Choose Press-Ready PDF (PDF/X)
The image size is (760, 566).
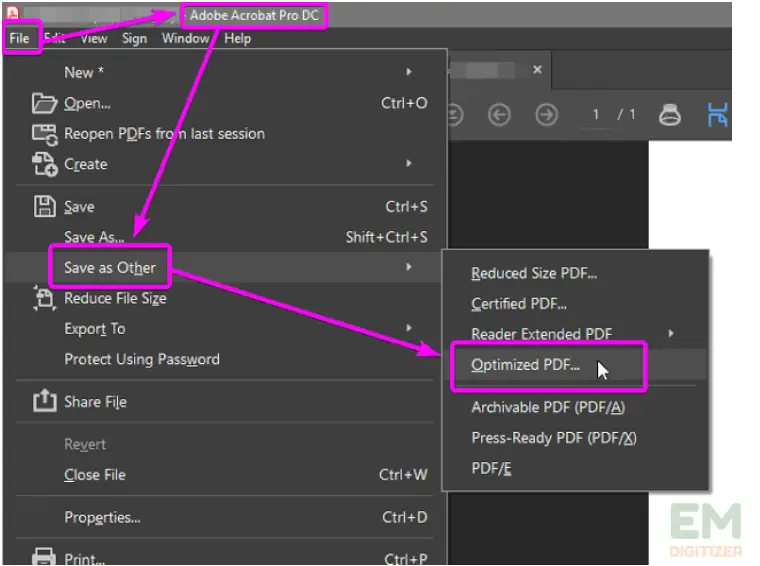coord(554,438)
